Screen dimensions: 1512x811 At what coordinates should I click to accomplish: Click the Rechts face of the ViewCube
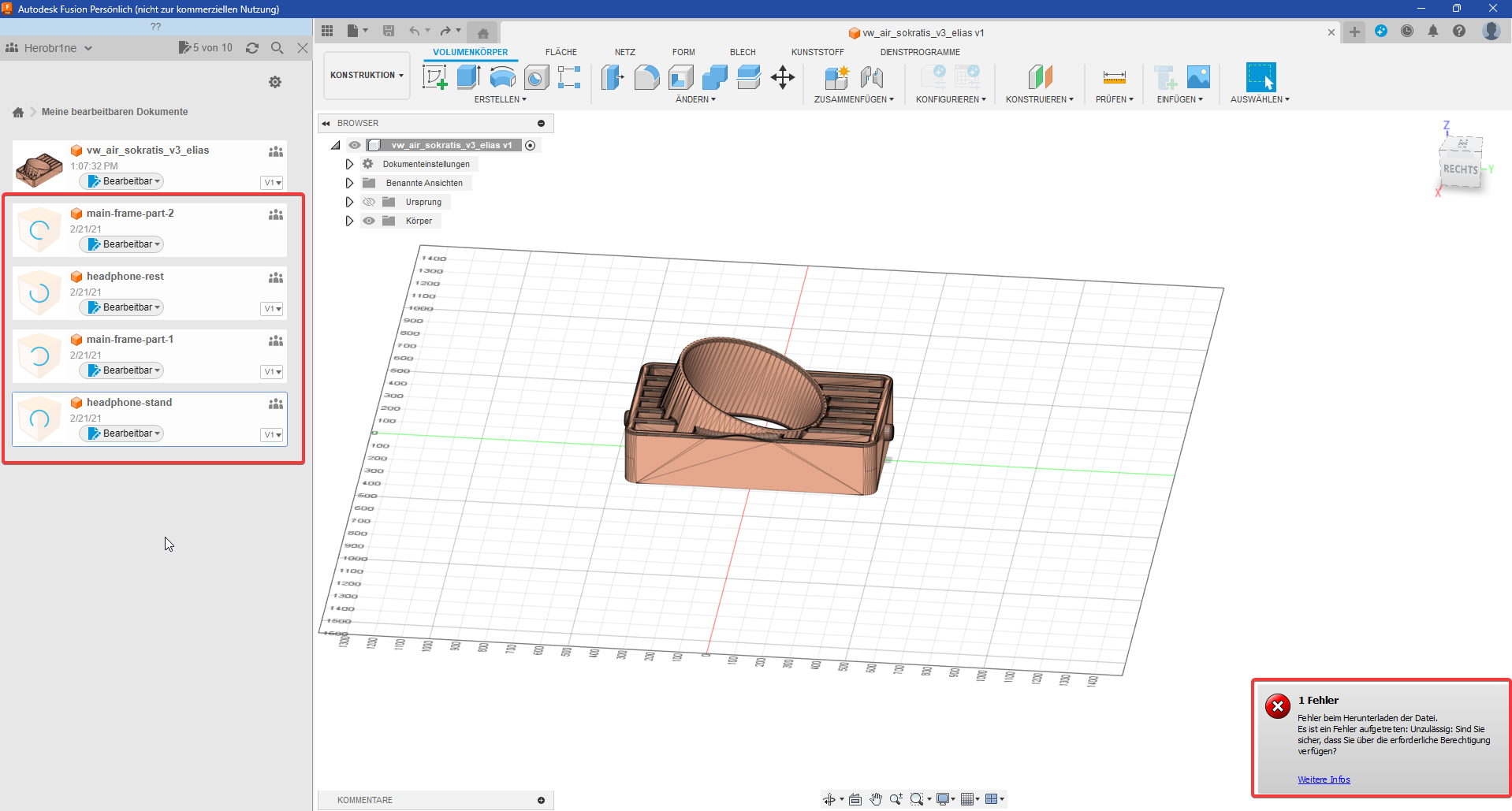pyautogui.click(x=1459, y=169)
